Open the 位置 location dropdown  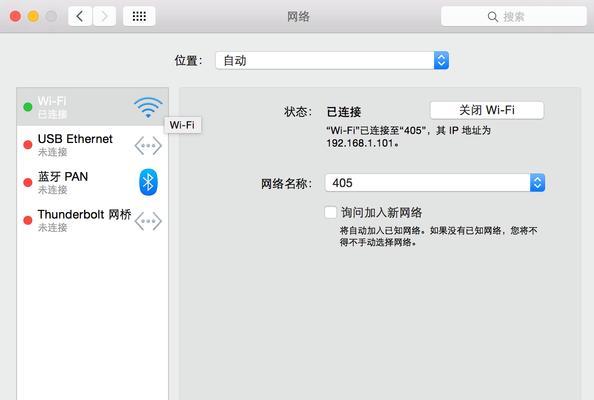pyautogui.click(x=332, y=60)
